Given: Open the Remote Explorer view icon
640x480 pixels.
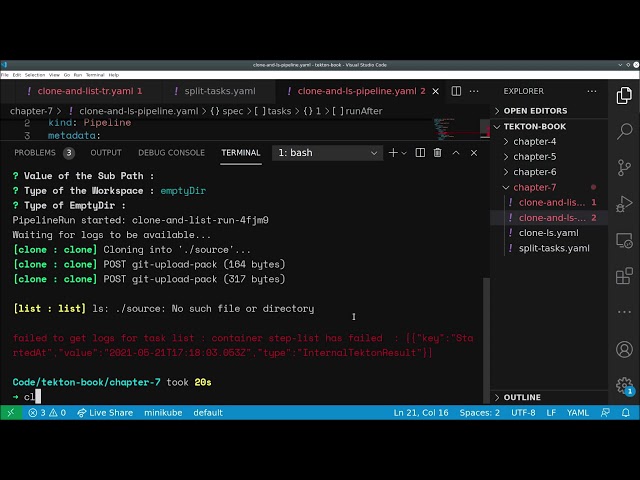Looking at the screenshot, I should click(624, 240).
